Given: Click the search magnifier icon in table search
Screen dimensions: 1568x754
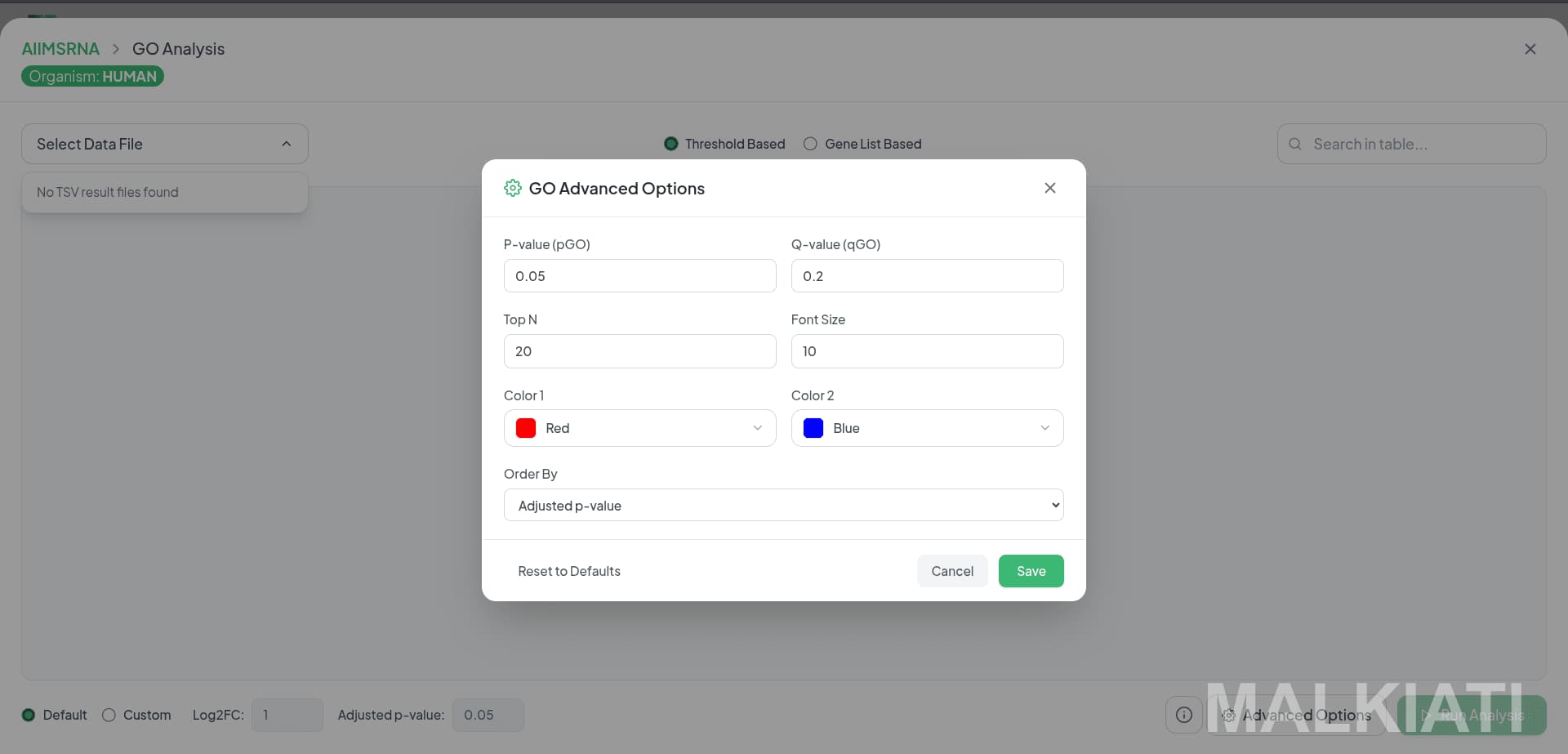Looking at the screenshot, I should [1295, 144].
